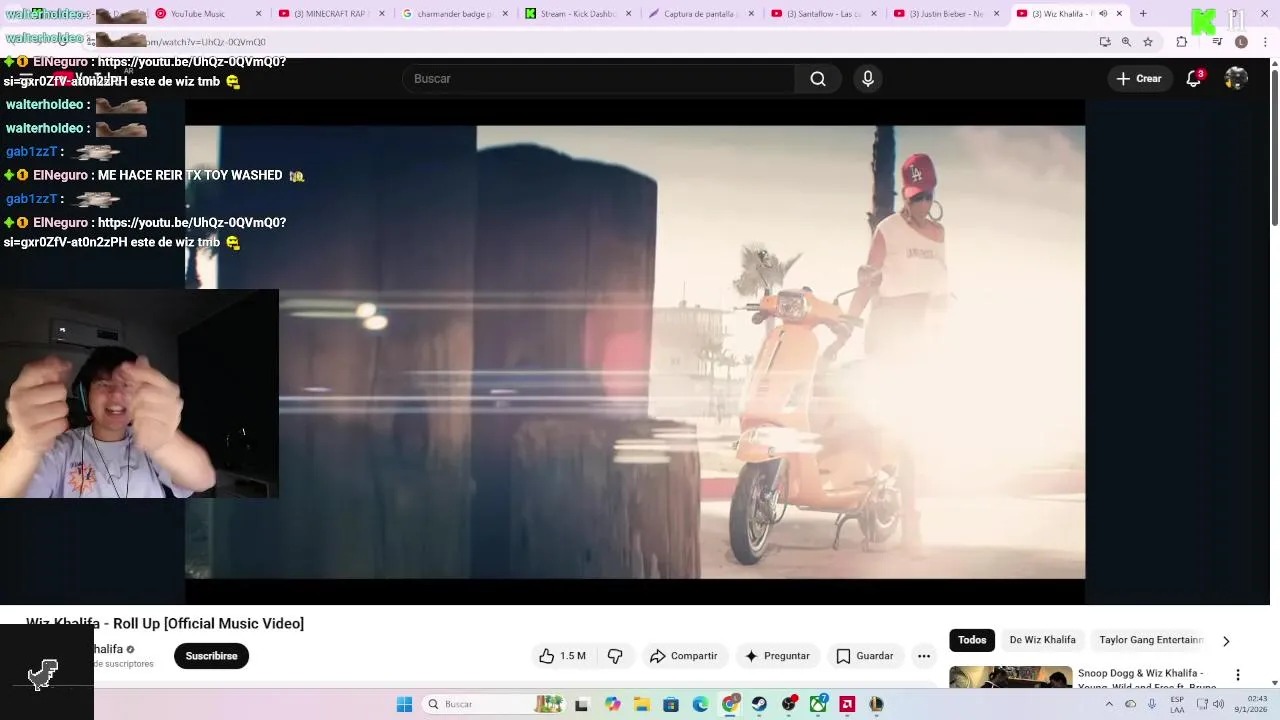This screenshot has width=1280, height=720.
Task: Bookmark page with star icon
Action: tap(1148, 42)
